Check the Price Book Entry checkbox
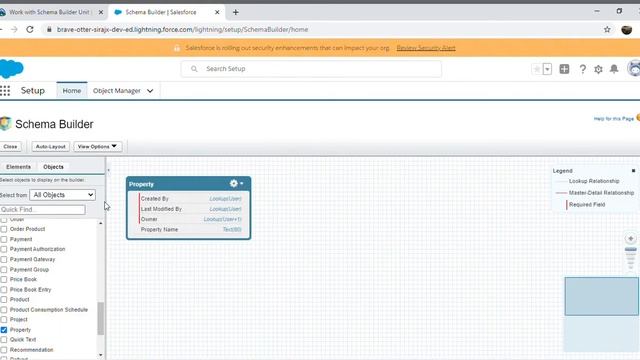640x360 pixels. coord(4,289)
